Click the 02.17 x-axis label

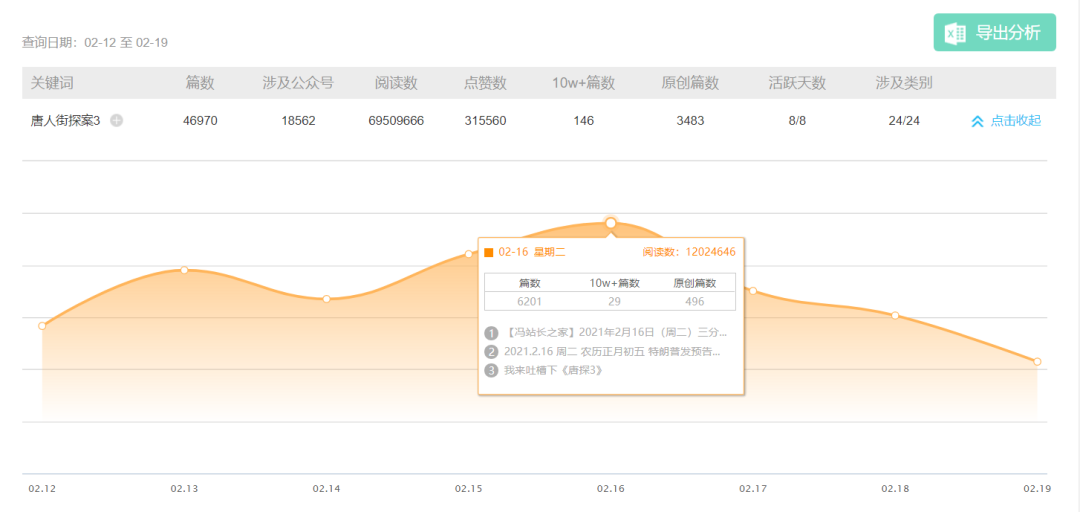click(753, 489)
